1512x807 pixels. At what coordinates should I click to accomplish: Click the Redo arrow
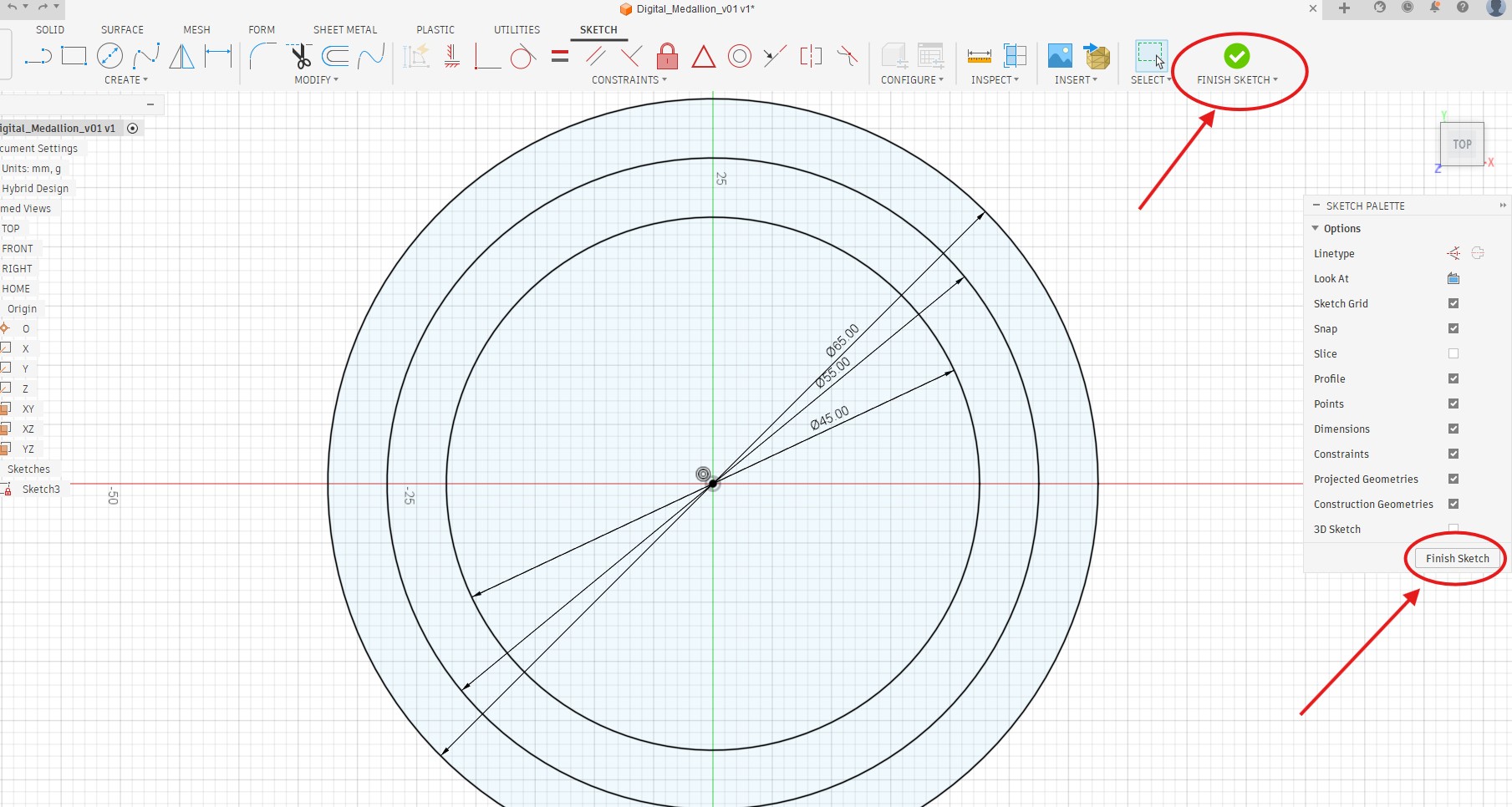coord(43,7)
